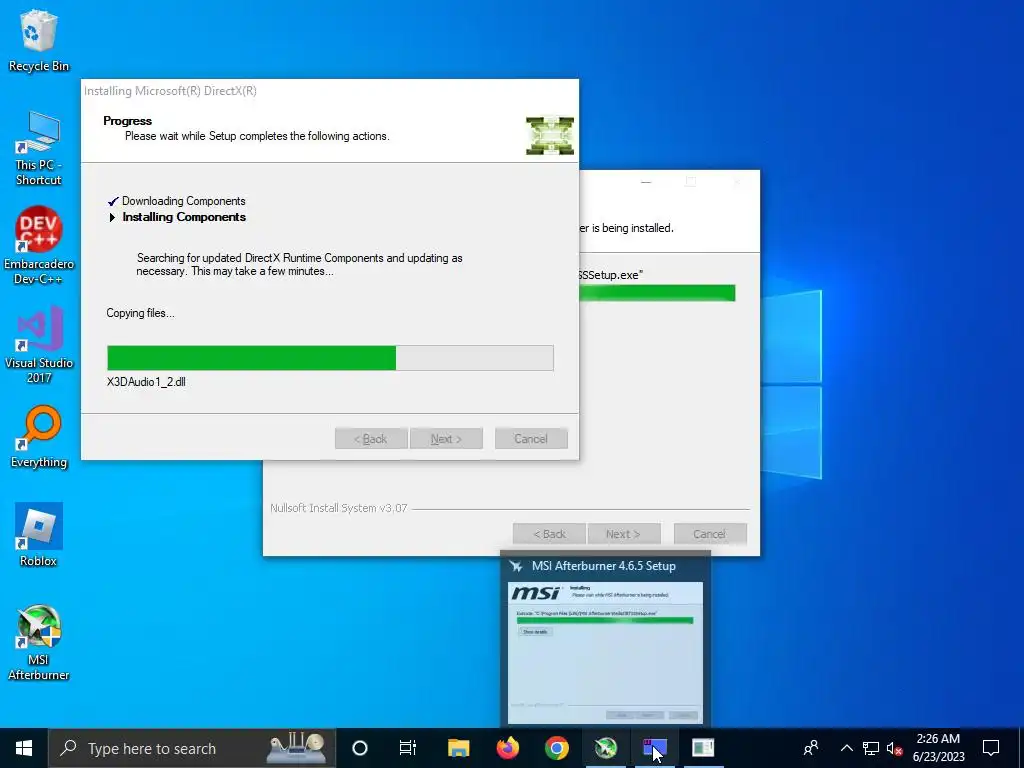1024x768 pixels.
Task: Click the DirectX copying files progress bar
Action: click(x=330, y=358)
